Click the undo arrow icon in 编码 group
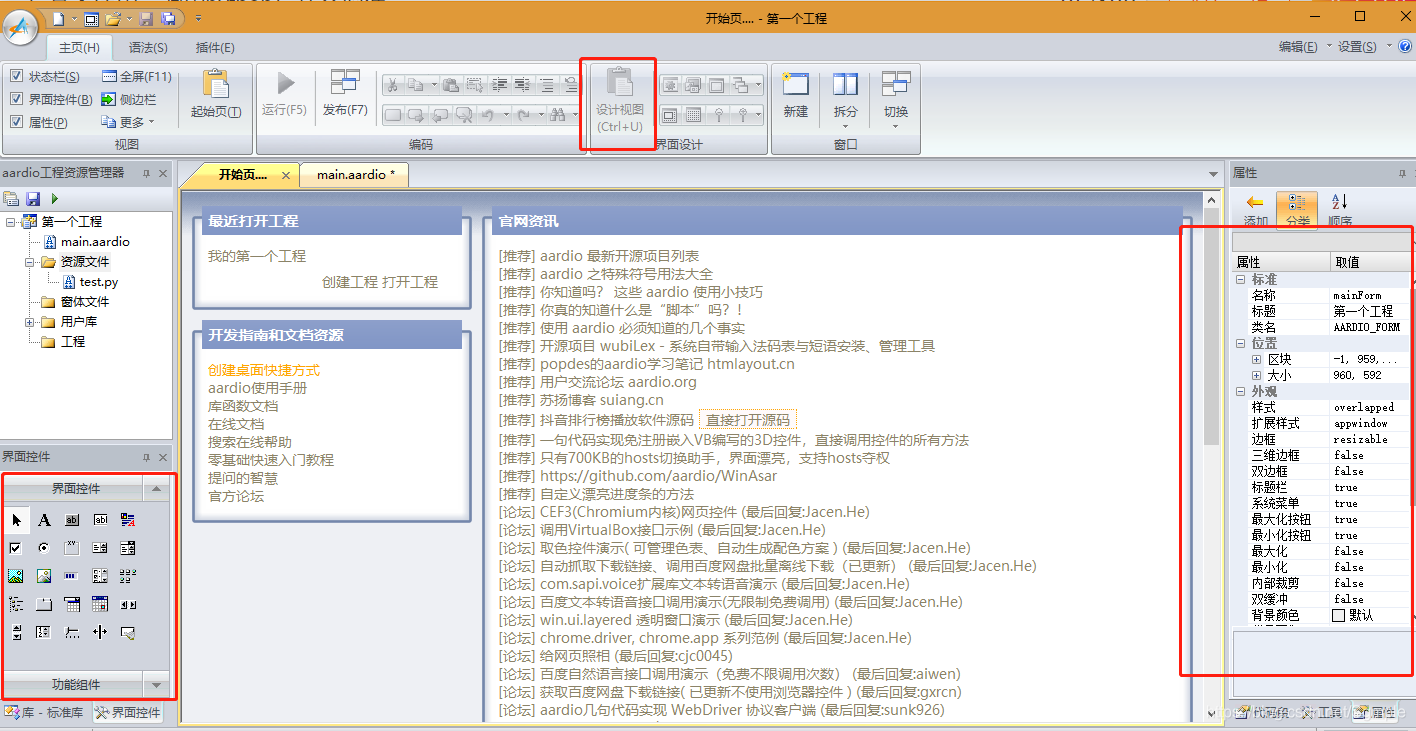Image resolution: width=1416 pixels, height=731 pixels. pos(488,115)
